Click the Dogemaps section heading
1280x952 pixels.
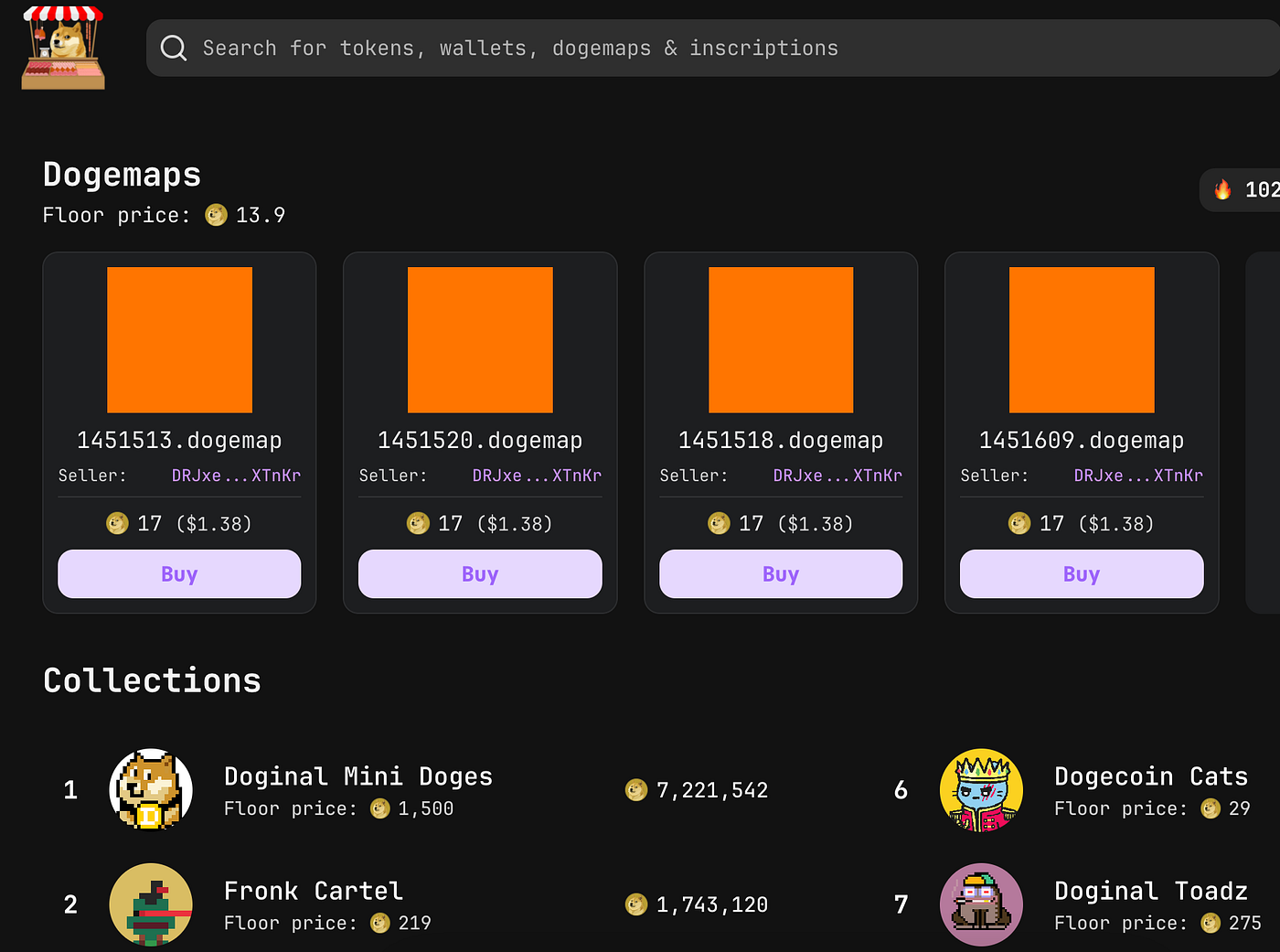tap(123, 174)
